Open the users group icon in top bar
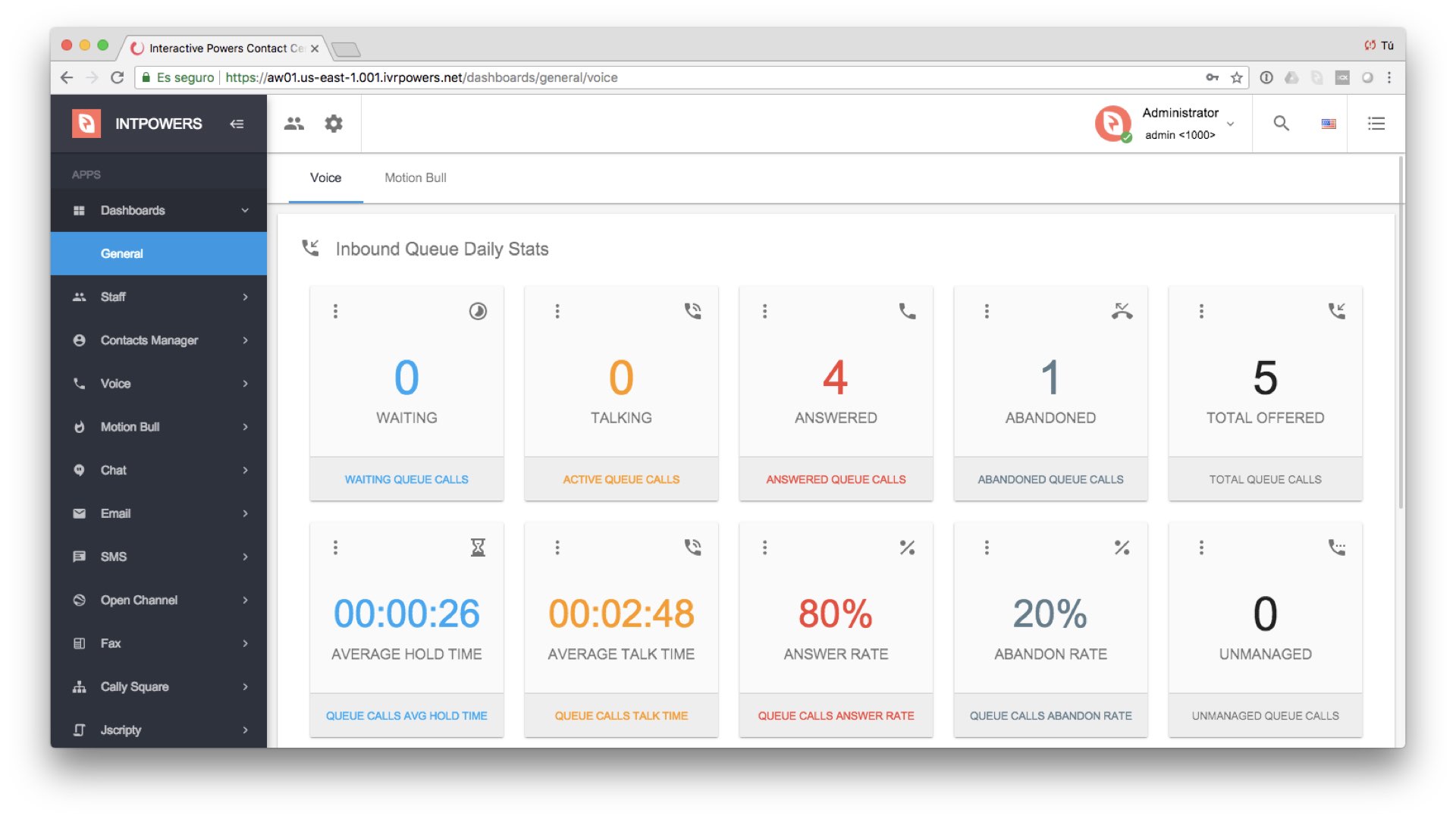1456x819 pixels. pyautogui.click(x=294, y=124)
